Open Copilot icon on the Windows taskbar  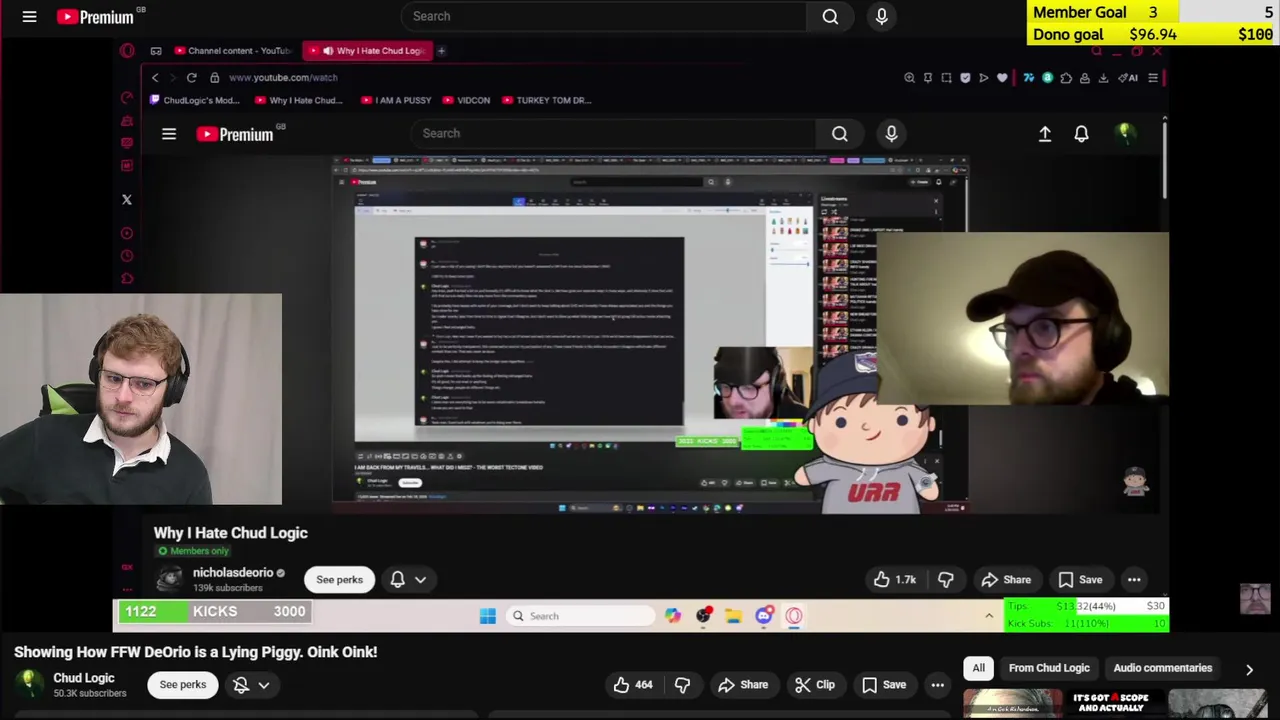673,616
